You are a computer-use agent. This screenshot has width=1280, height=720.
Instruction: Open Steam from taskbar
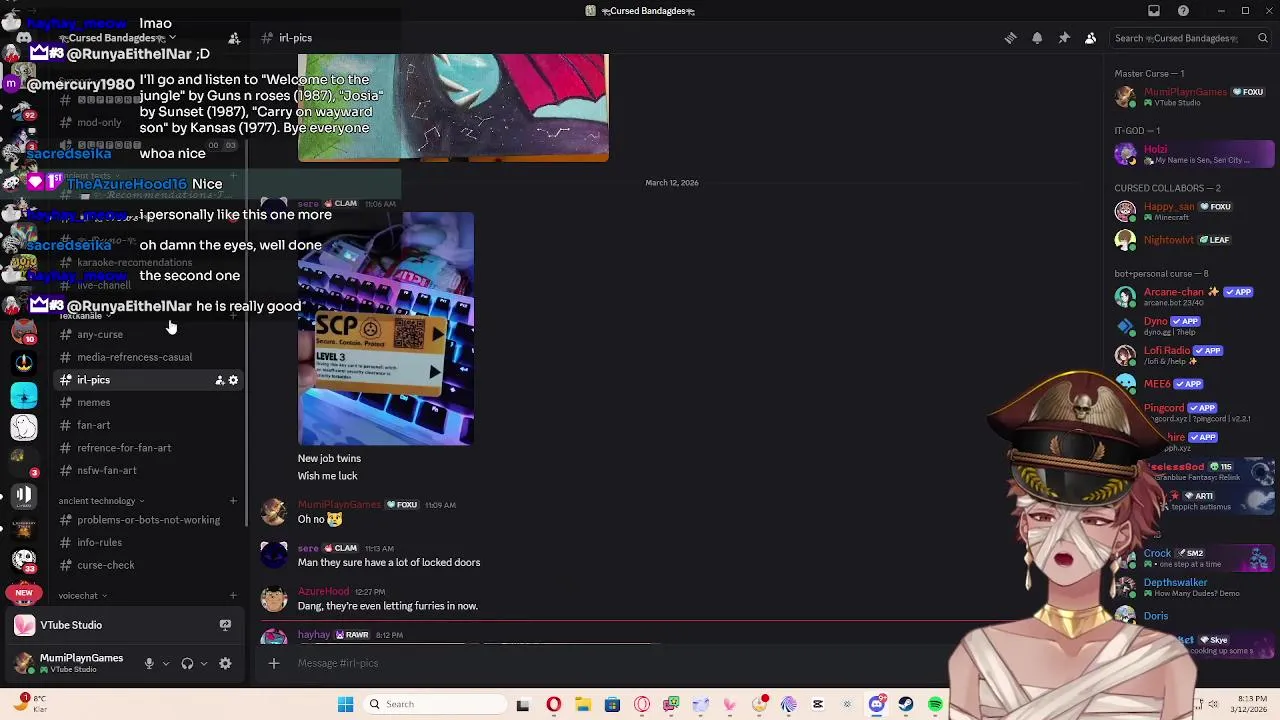point(906,704)
